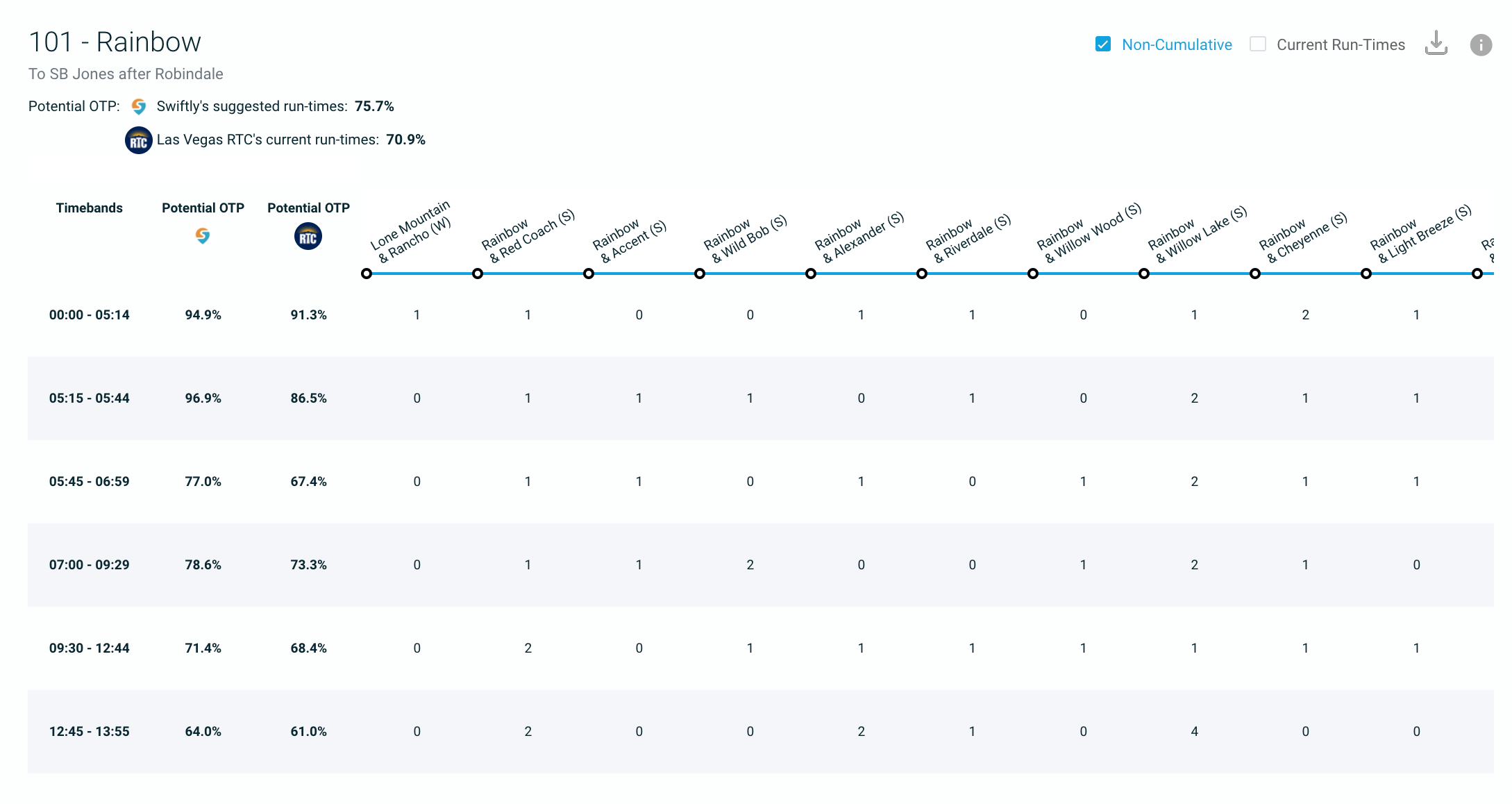Screen dimensions: 1512x804
Task: Select the 00:00 - 05:14 timeband row
Action: click(x=90, y=315)
